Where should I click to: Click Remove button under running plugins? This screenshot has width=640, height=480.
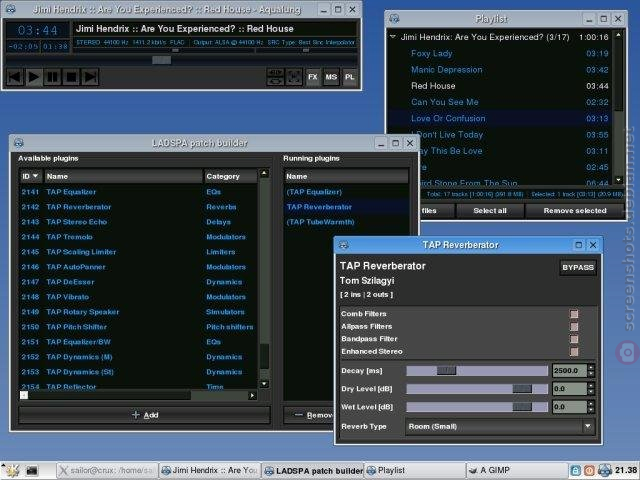[309, 415]
